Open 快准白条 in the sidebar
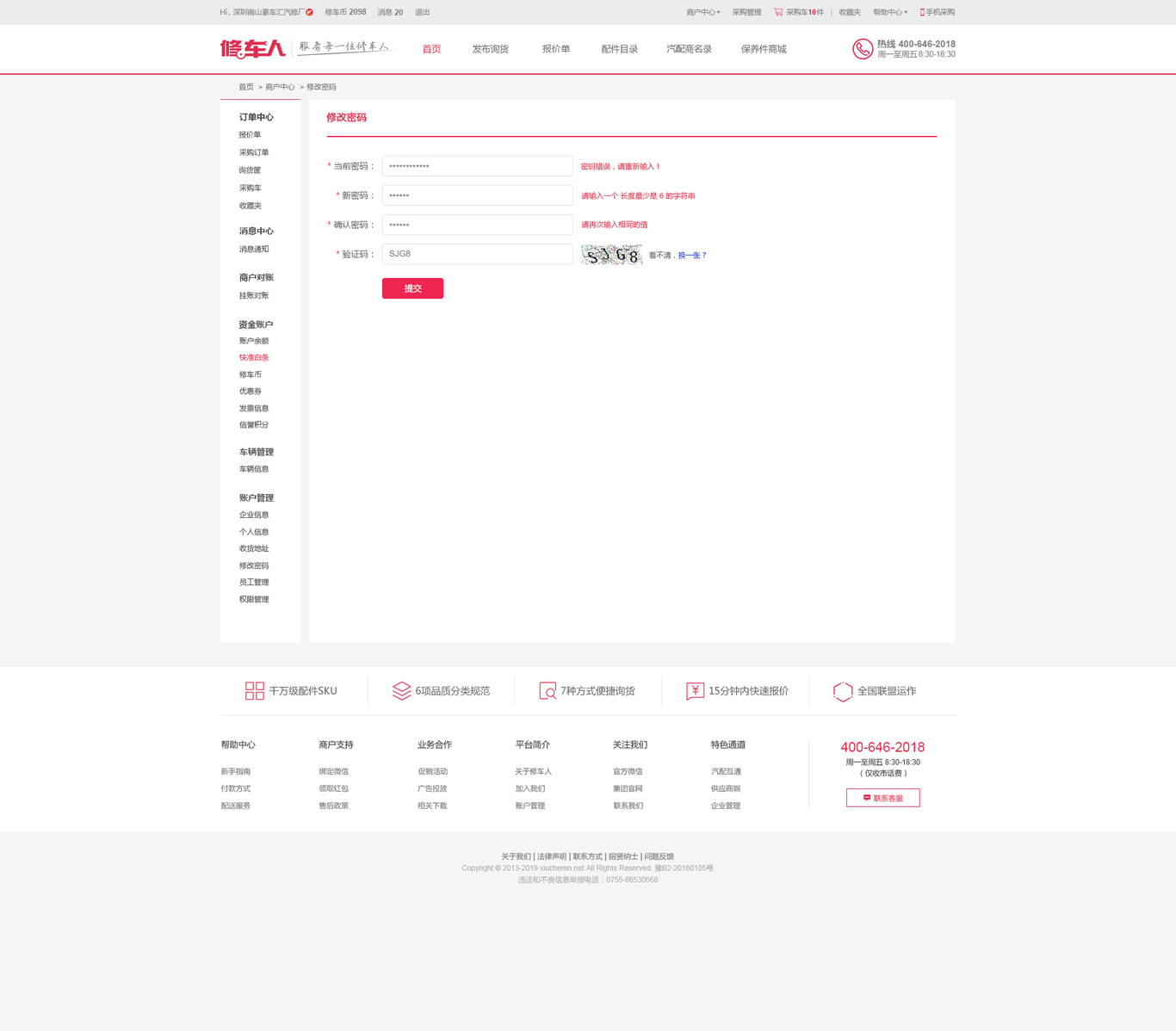1176x1031 pixels. pyautogui.click(x=254, y=357)
